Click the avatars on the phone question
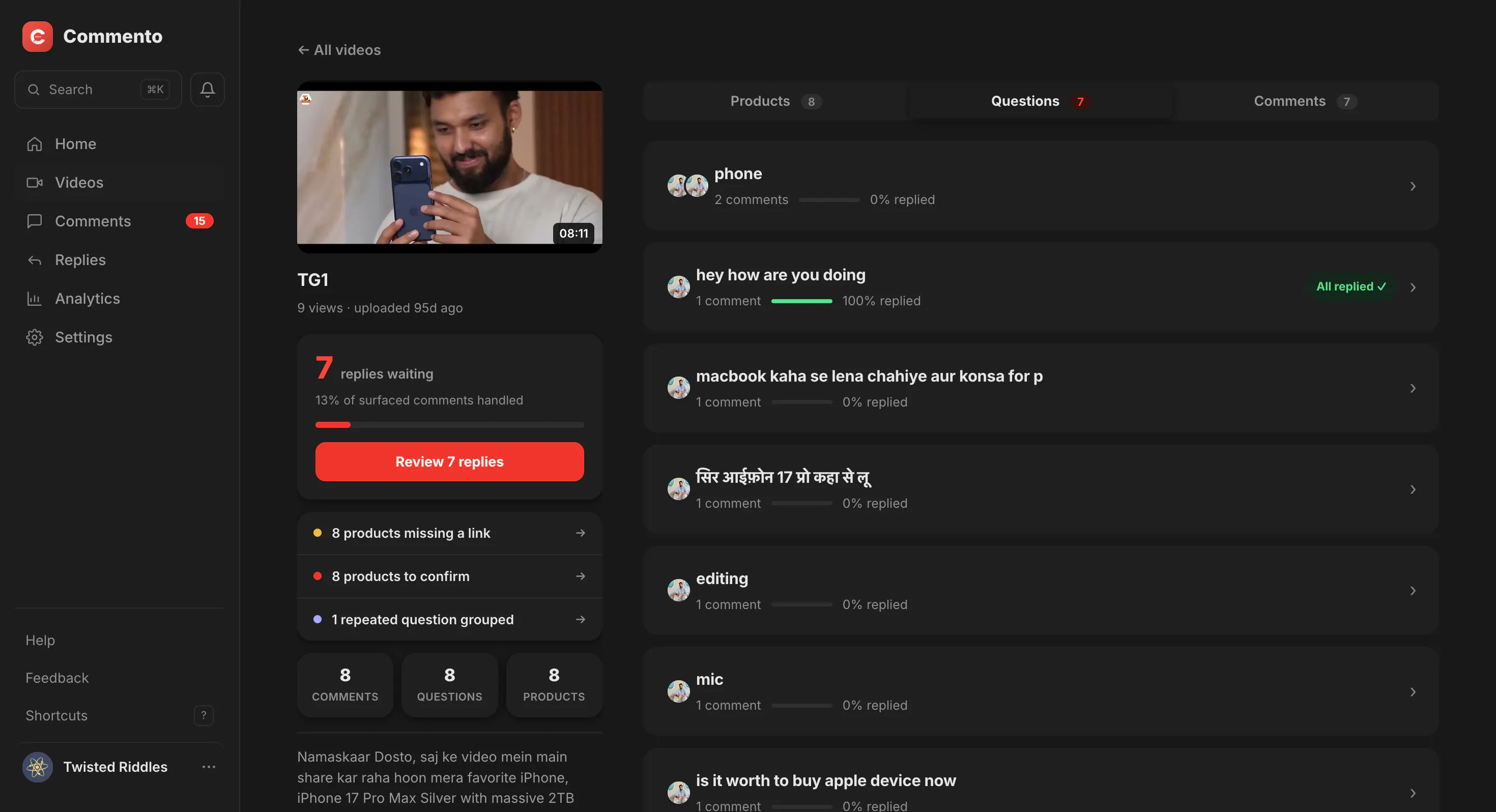Screen dimensions: 1496x812 [687, 186]
